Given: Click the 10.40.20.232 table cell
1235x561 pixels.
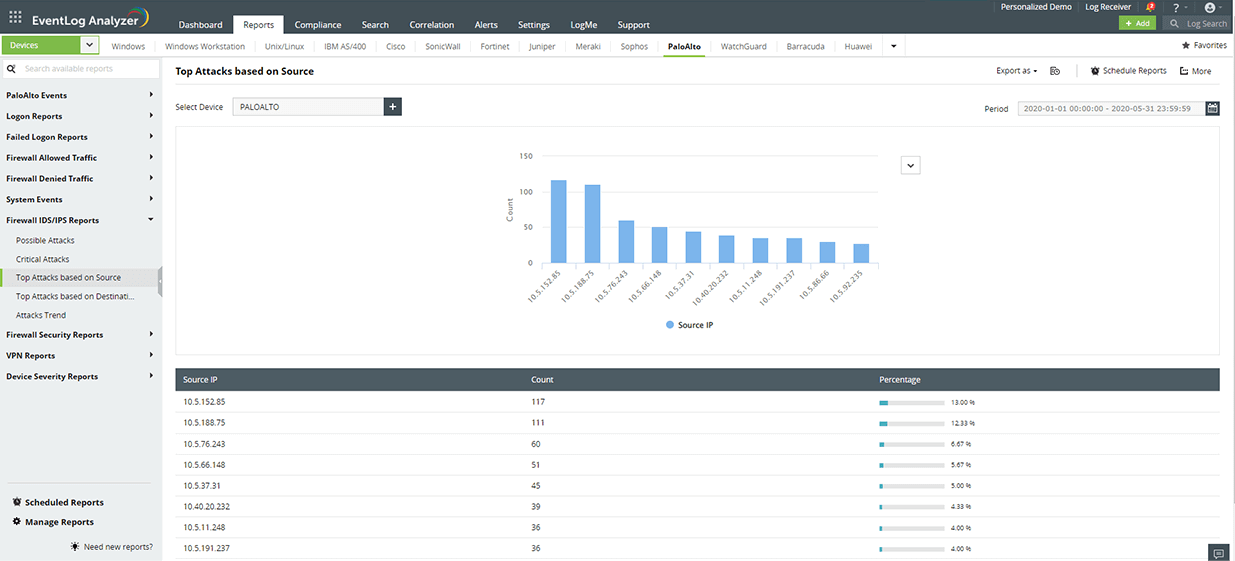Looking at the screenshot, I should [x=206, y=506].
